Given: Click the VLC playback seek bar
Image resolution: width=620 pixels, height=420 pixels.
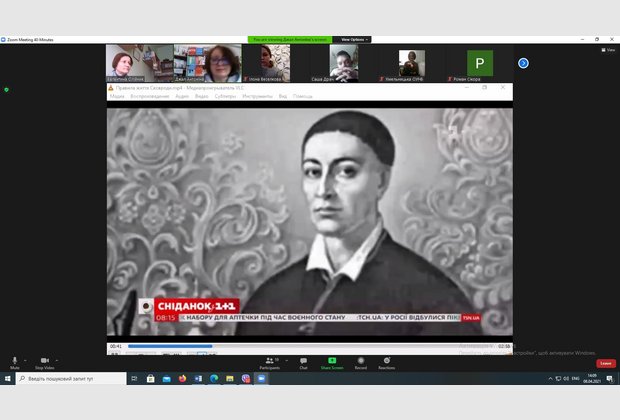Looking at the screenshot, I should (311, 346).
